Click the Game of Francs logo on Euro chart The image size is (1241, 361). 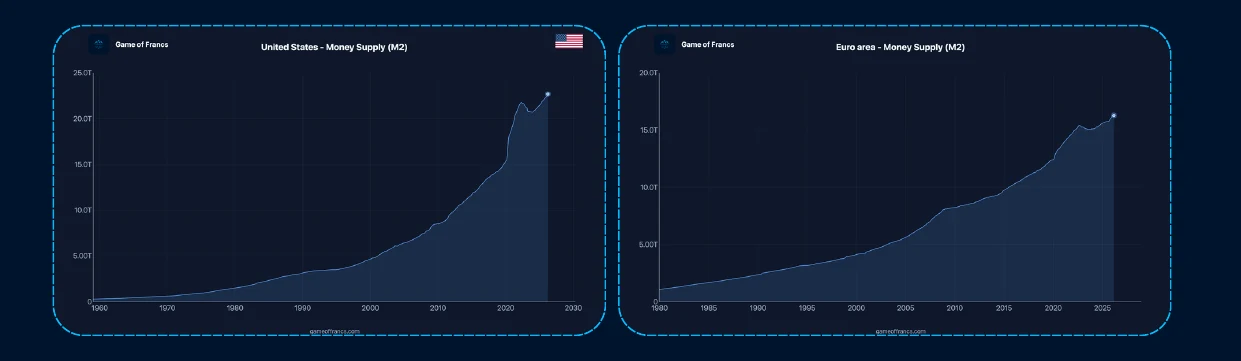pos(665,44)
